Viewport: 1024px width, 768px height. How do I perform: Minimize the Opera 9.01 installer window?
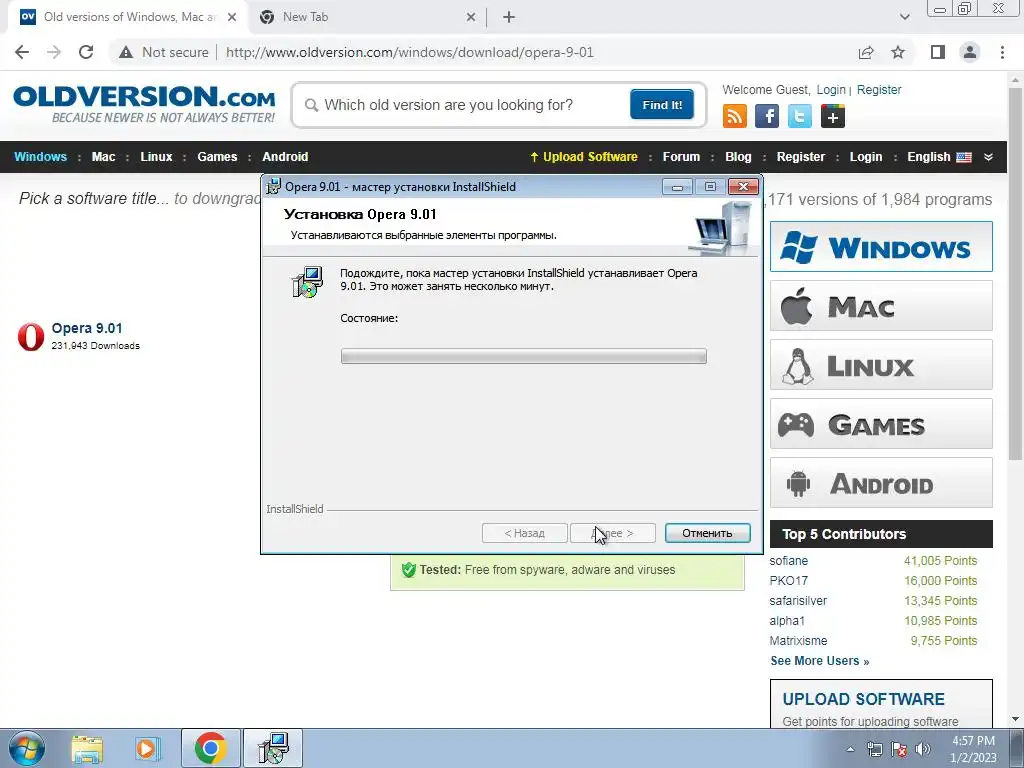click(x=677, y=187)
